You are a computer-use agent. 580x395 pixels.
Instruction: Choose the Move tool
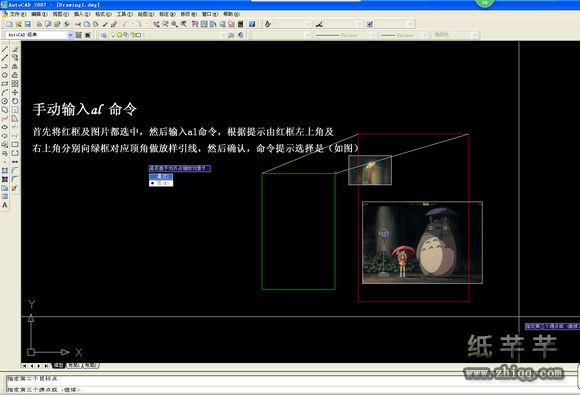pyautogui.click(x=15, y=92)
